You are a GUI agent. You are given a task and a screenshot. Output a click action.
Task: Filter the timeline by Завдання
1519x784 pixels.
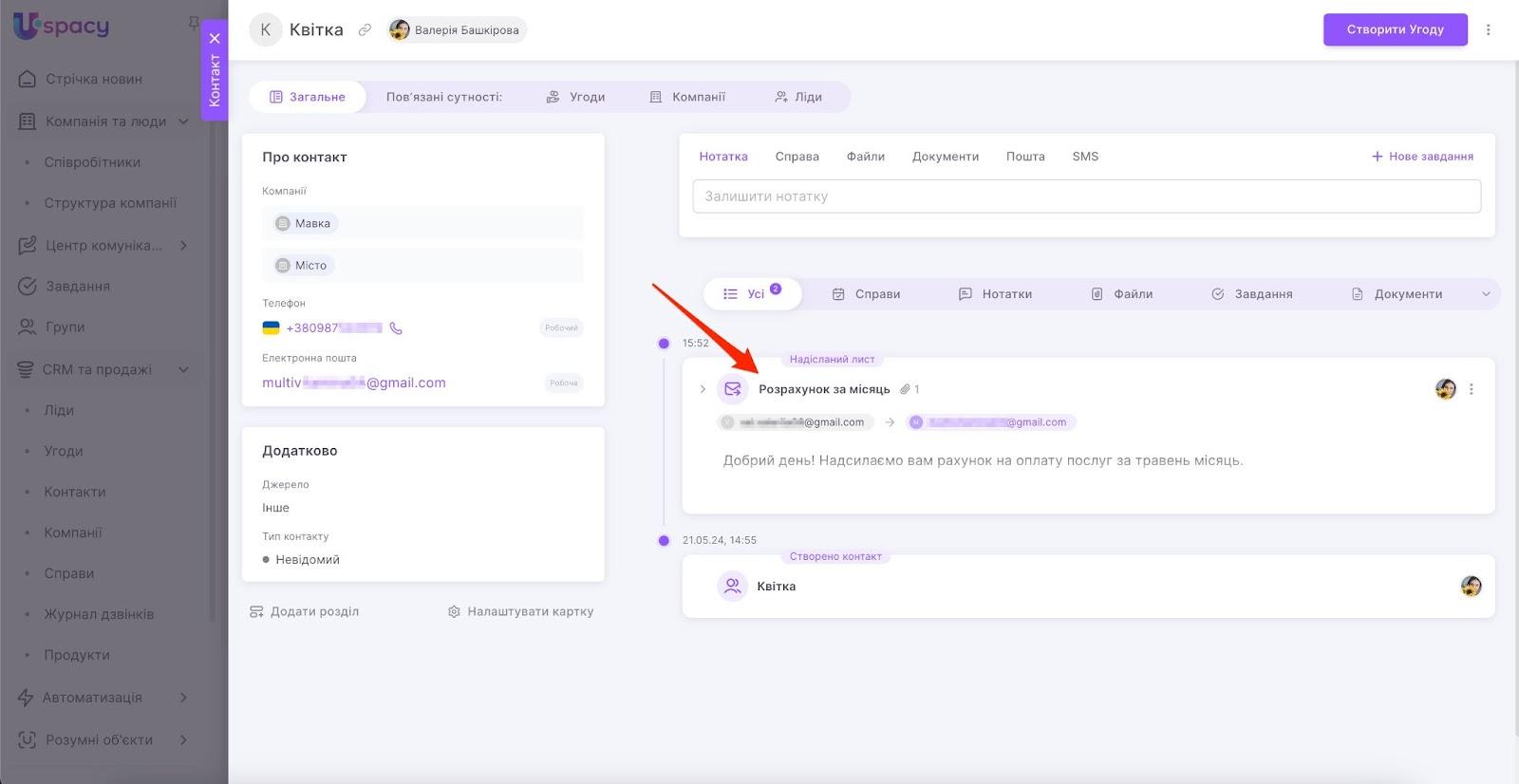click(x=1252, y=294)
